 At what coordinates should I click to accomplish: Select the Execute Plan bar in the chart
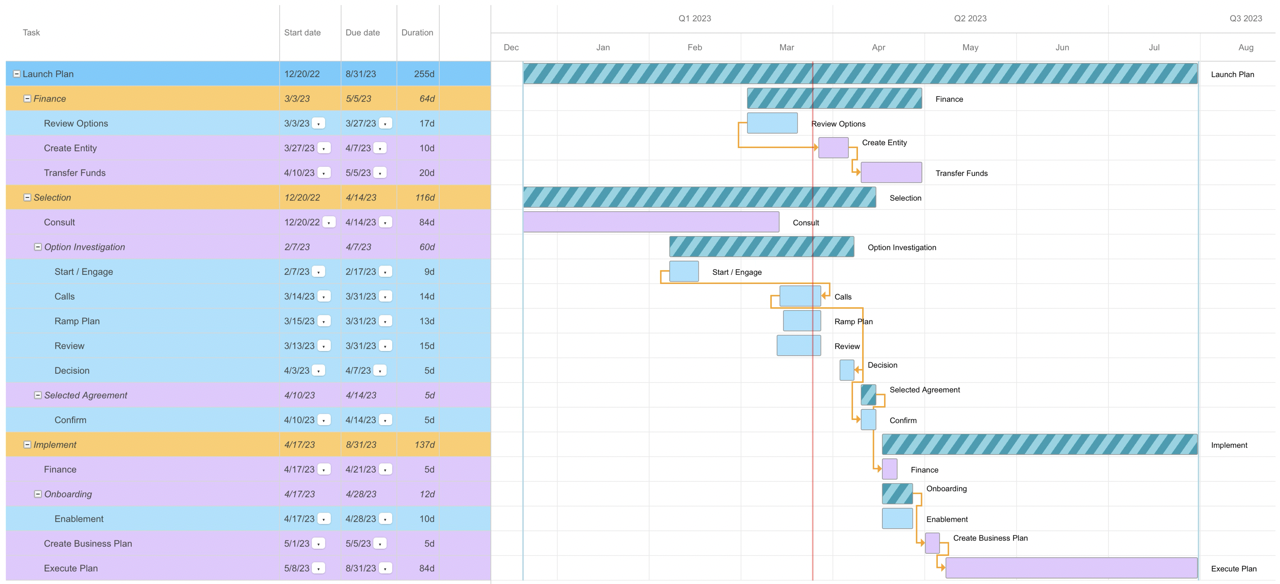(1070, 568)
